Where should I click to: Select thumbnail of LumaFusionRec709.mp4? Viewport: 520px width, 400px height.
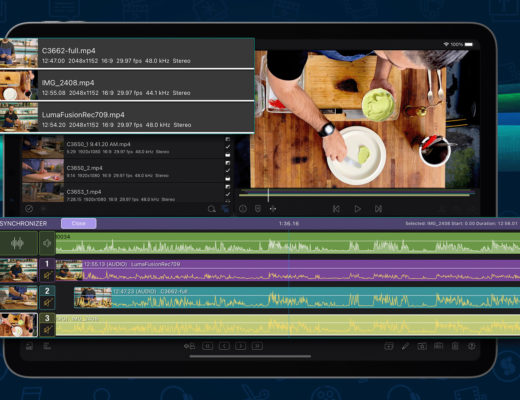tap(19, 117)
